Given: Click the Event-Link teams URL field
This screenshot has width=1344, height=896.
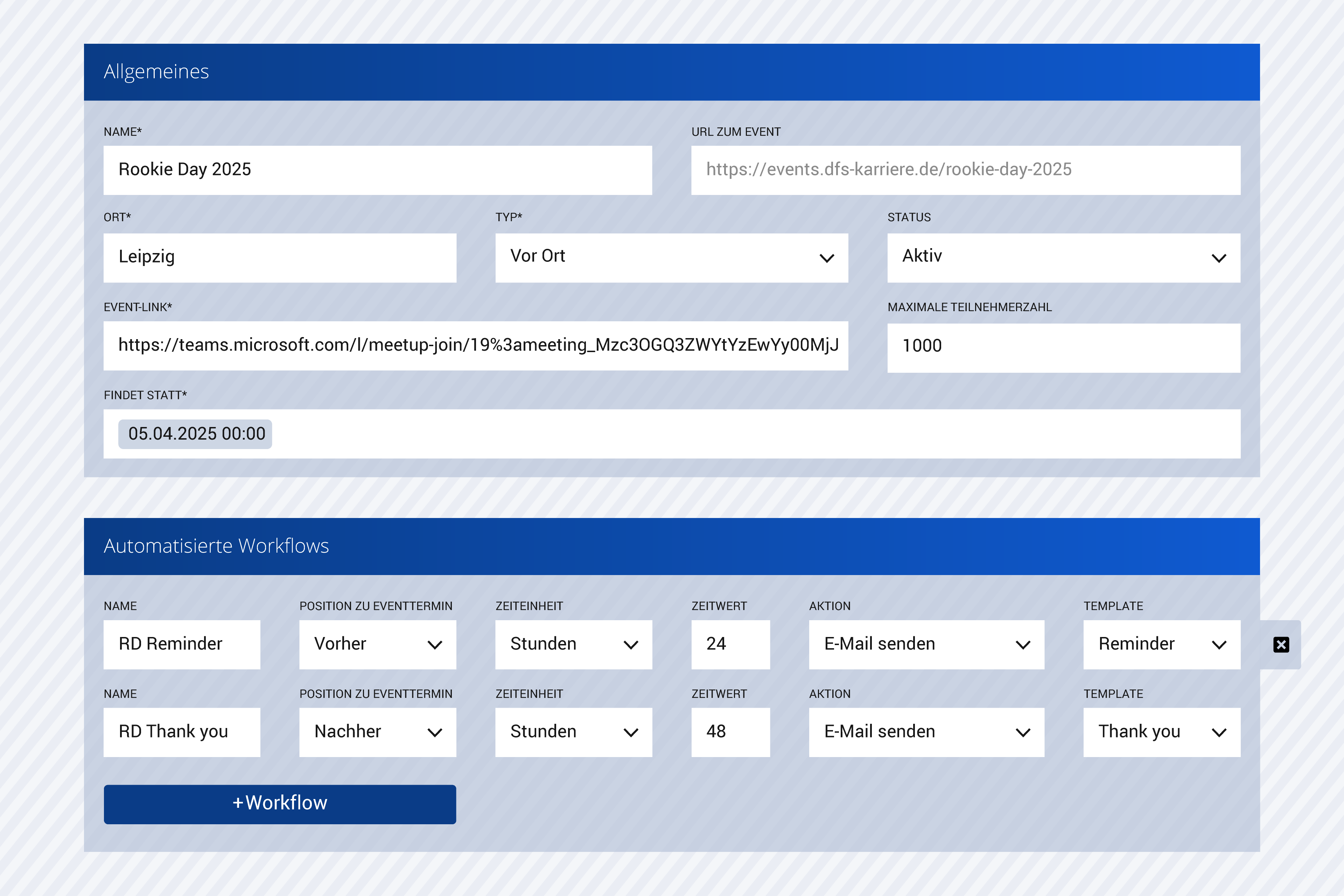Looking at the screenshot, I should click(x=475, y=345).
